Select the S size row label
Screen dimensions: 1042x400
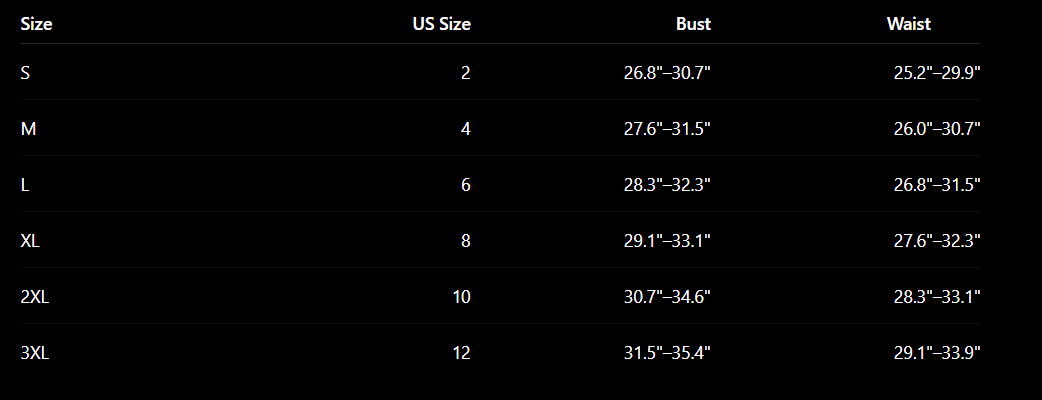(x=25, y=72)
